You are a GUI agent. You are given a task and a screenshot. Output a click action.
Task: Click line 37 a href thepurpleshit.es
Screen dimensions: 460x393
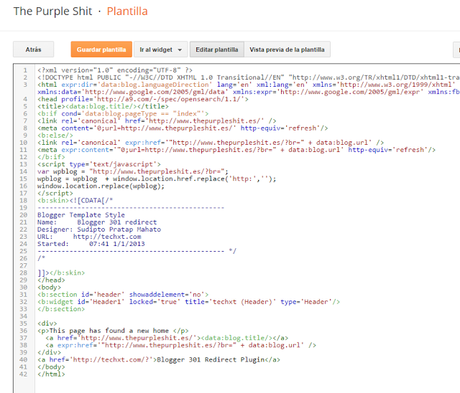pos(167,338)
